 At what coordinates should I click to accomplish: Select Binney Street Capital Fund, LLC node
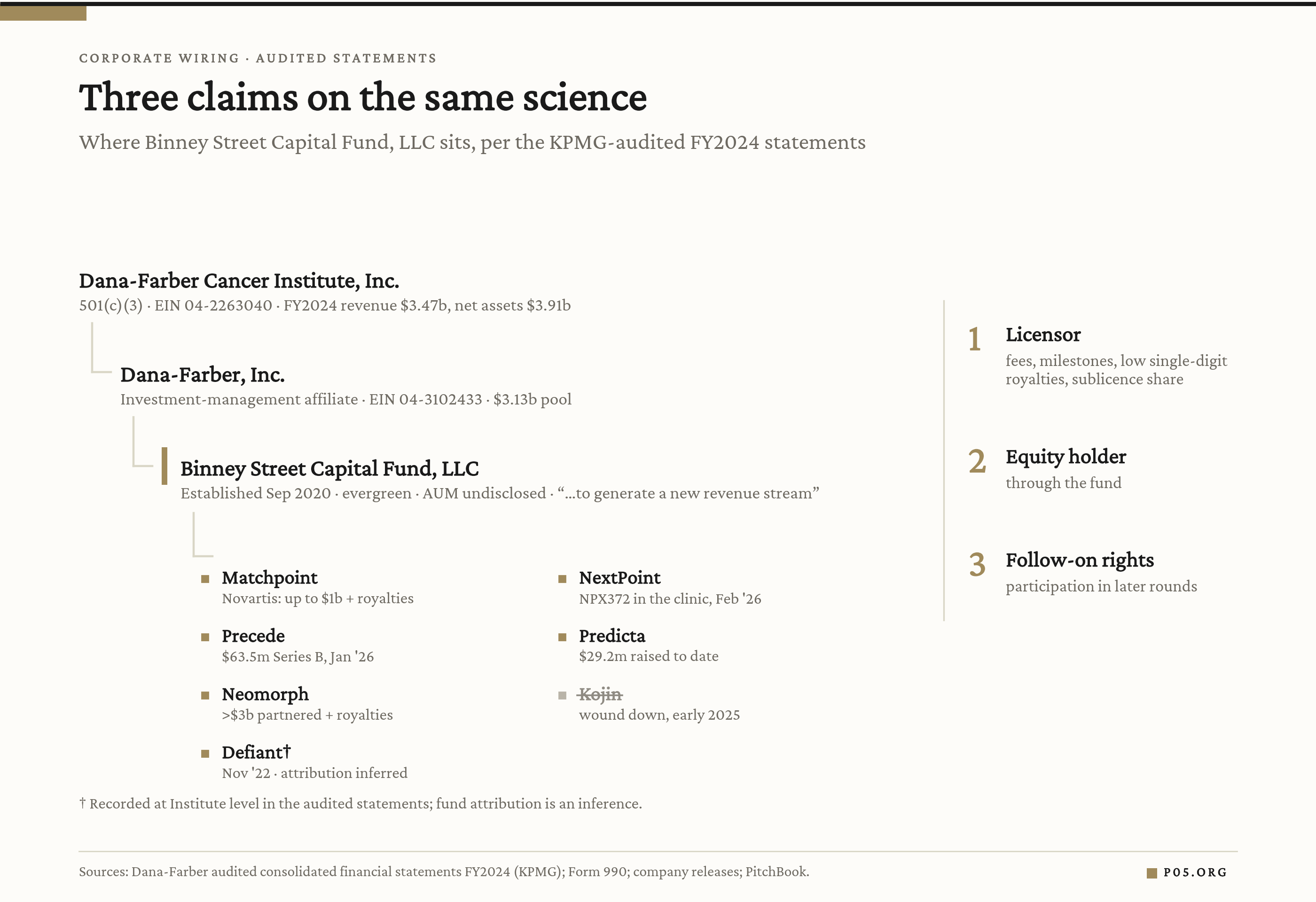click(x=329, y=468)
